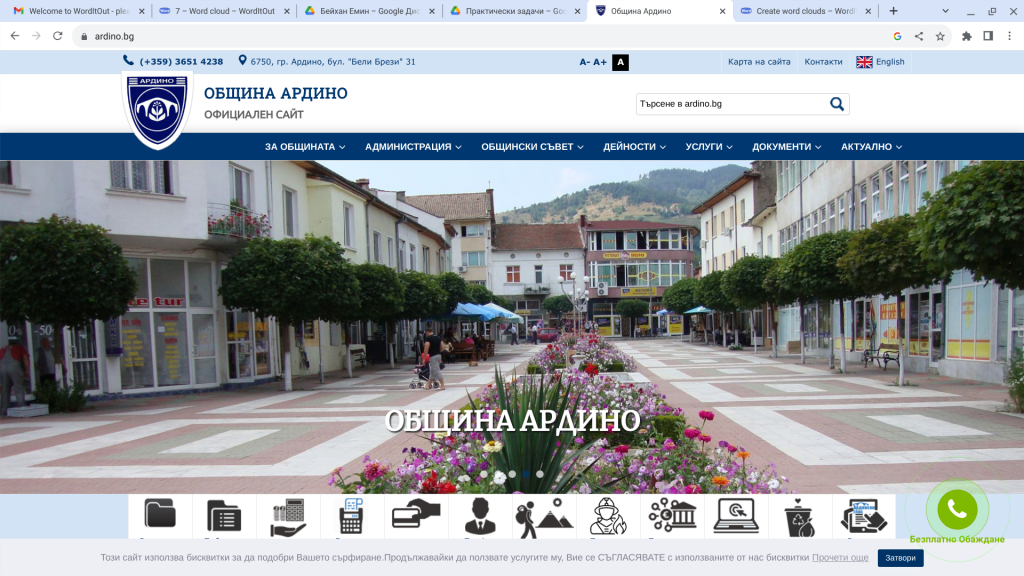Viewport: 1024px width, 576px height.
Task: Click the laptop with cursor e-services icon
Action: pyautogui.click(x=736, y=516)
